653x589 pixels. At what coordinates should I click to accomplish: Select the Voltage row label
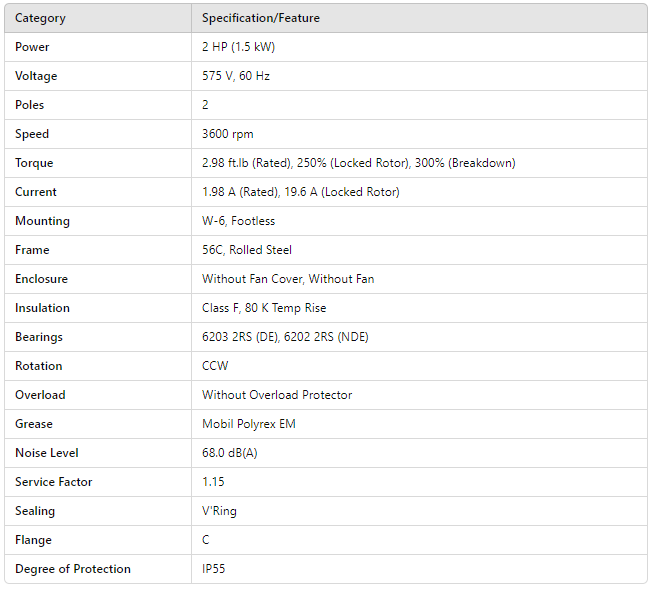point(36,76)
